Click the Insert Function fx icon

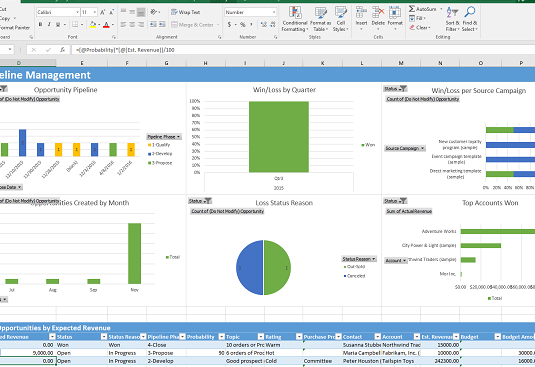pos(62,50)
